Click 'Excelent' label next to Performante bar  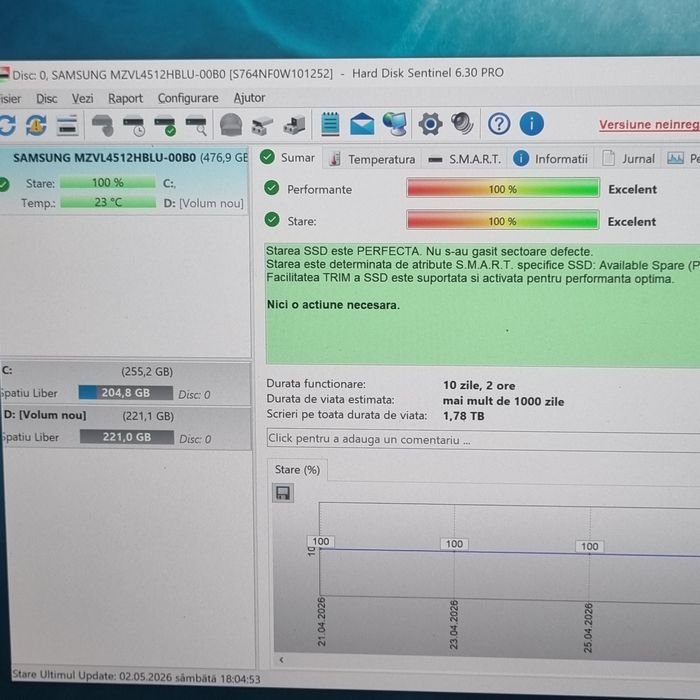[x=632, y=190]
